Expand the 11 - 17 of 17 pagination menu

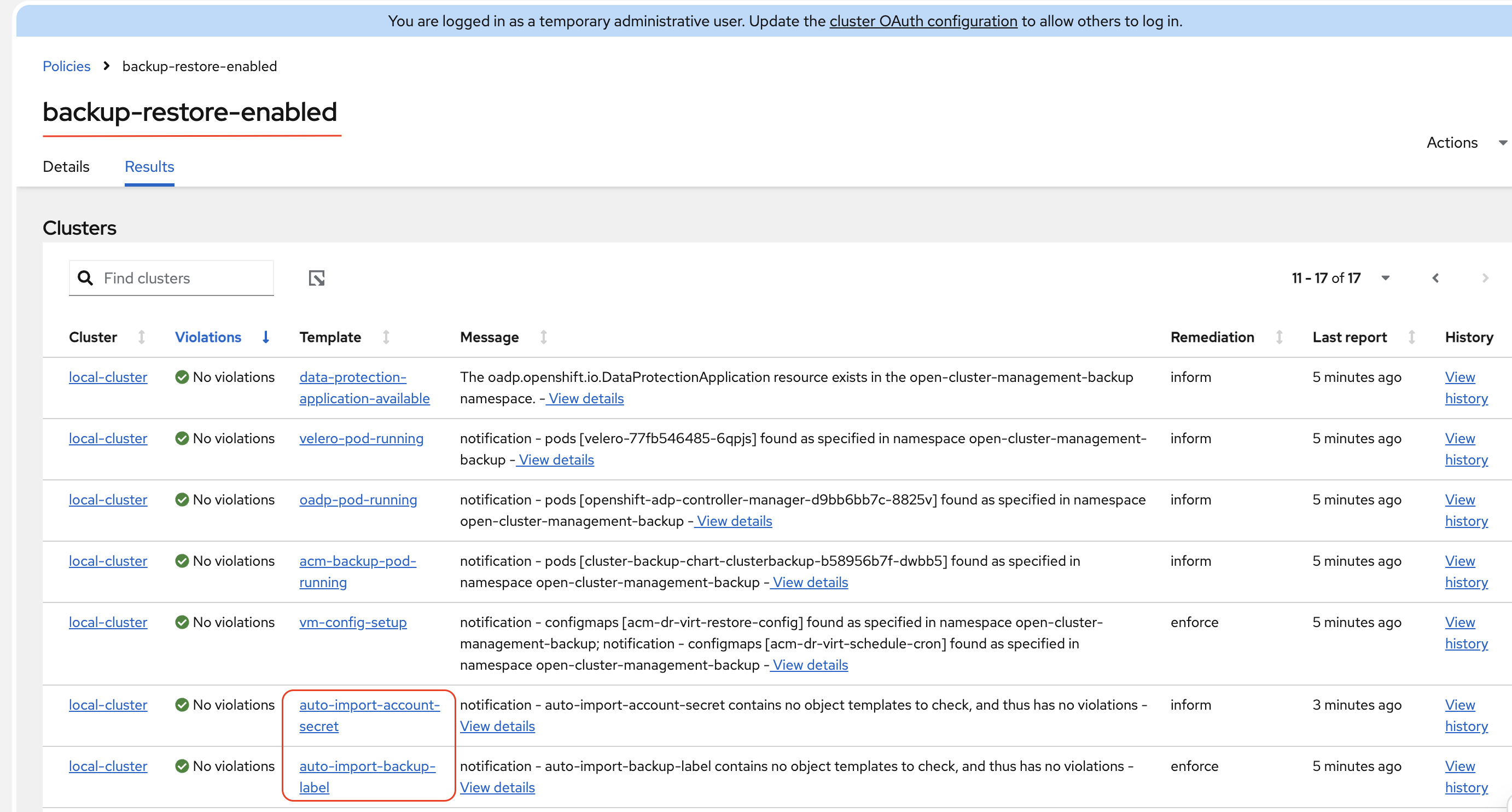1385,278
